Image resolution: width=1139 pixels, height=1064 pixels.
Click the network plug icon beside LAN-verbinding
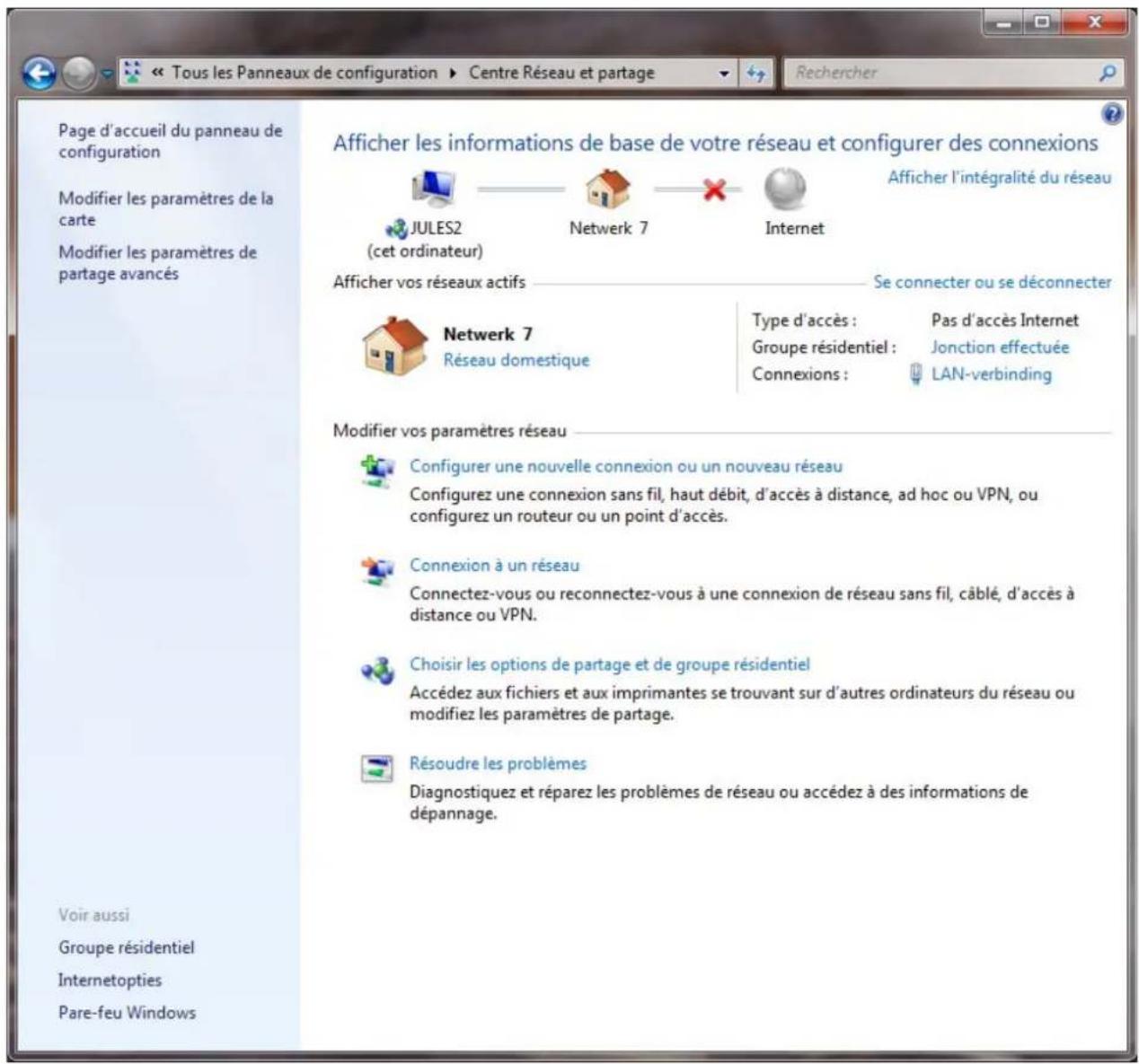(915, 374)
